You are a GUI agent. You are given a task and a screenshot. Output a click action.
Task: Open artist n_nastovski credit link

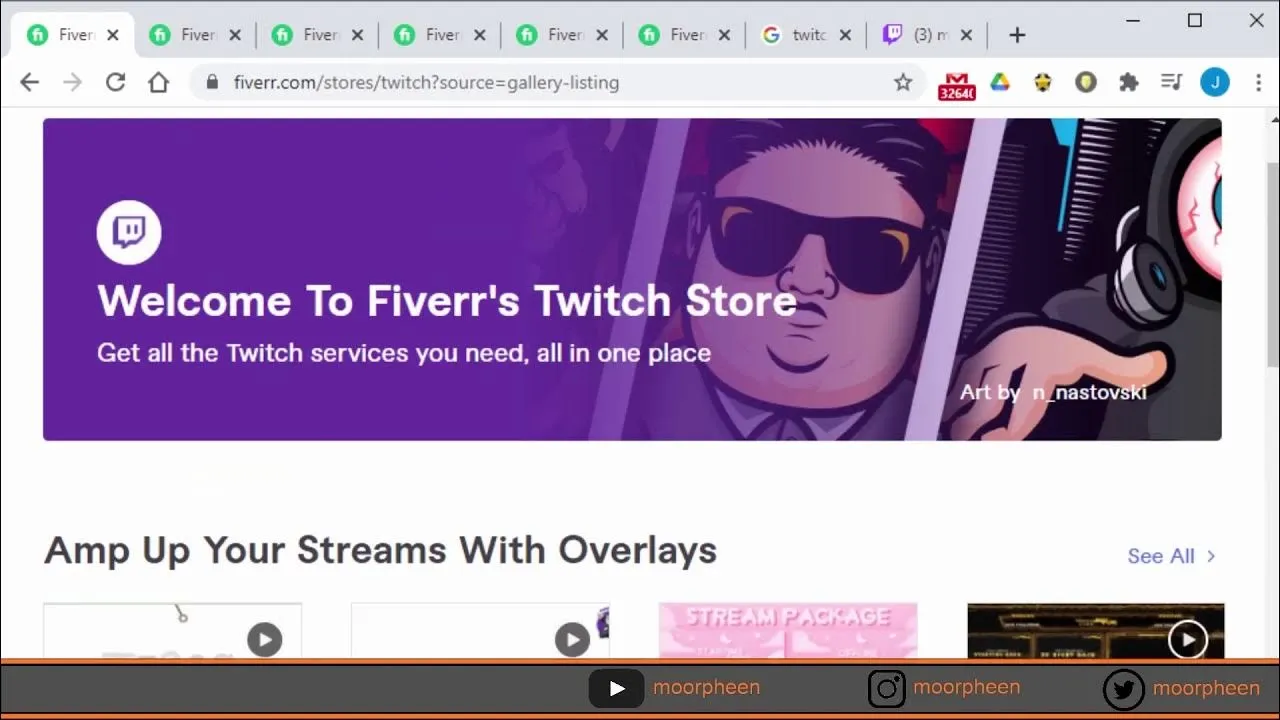(1089, 392)
